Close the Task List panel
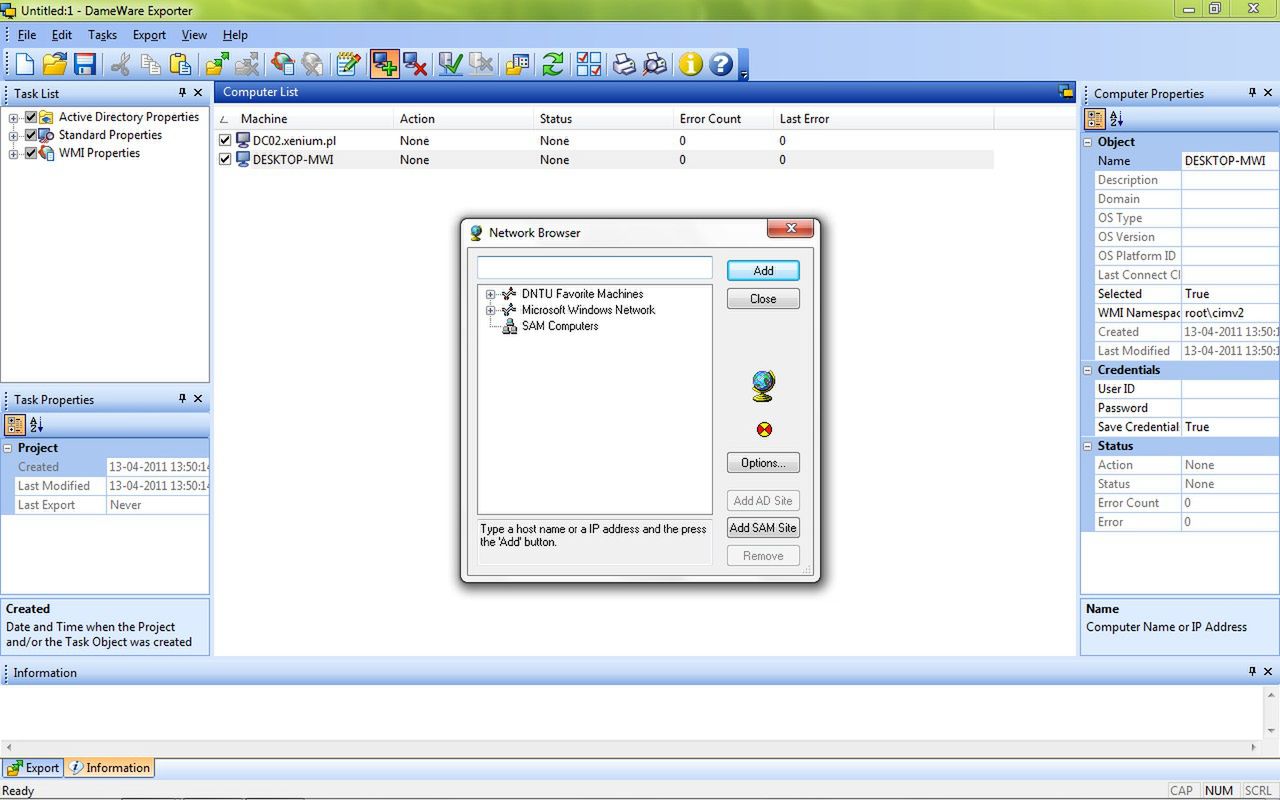Screen dimensions: 1280x800 198,92
